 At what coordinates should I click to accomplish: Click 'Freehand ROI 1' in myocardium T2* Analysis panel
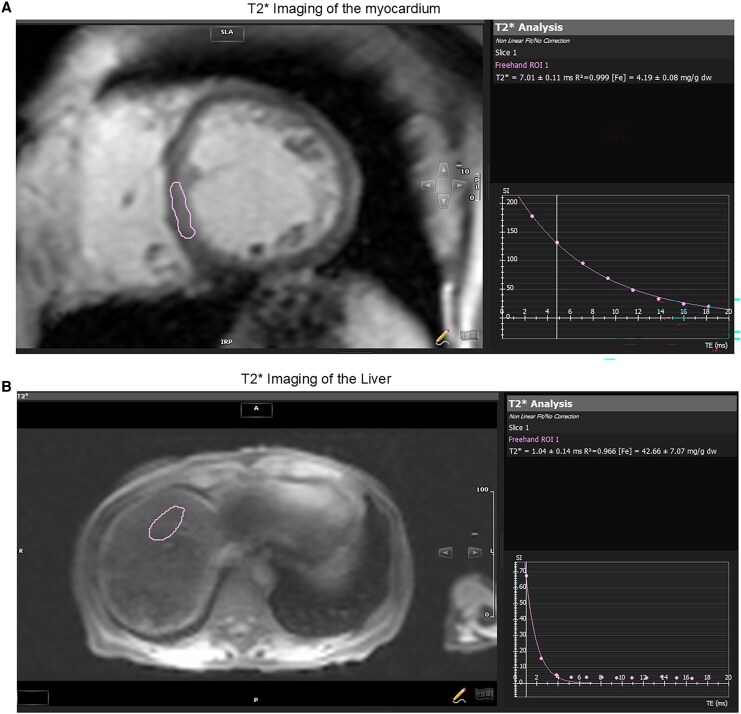522,65
